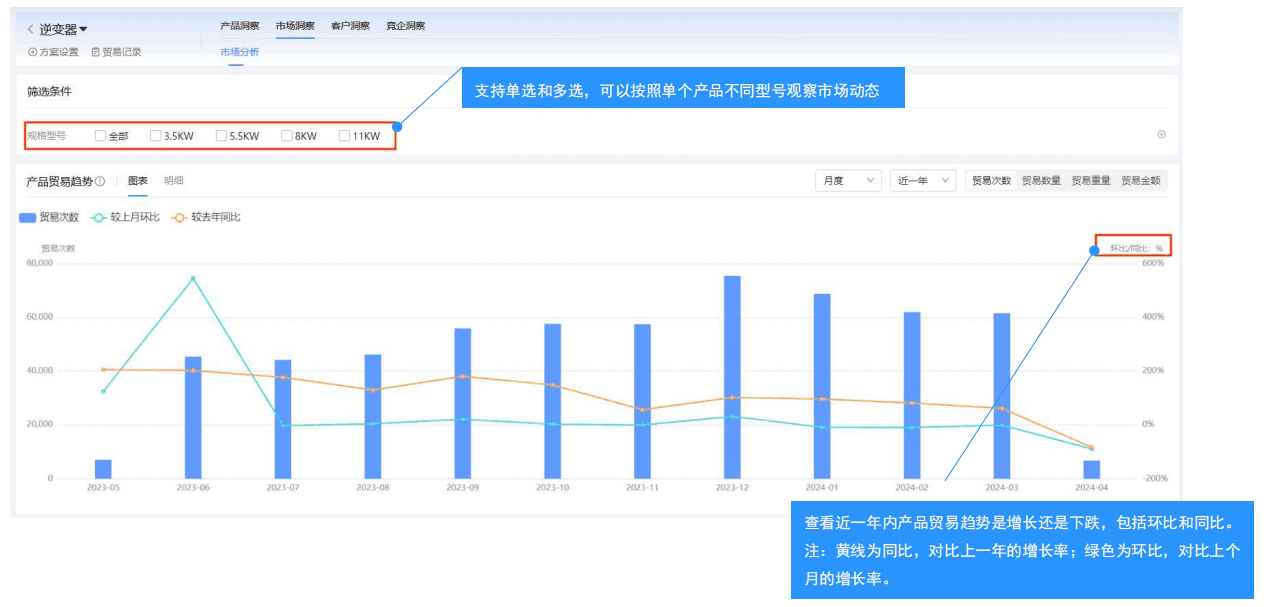Enable the 5.5KW filter checkbox

click(220, 135)
